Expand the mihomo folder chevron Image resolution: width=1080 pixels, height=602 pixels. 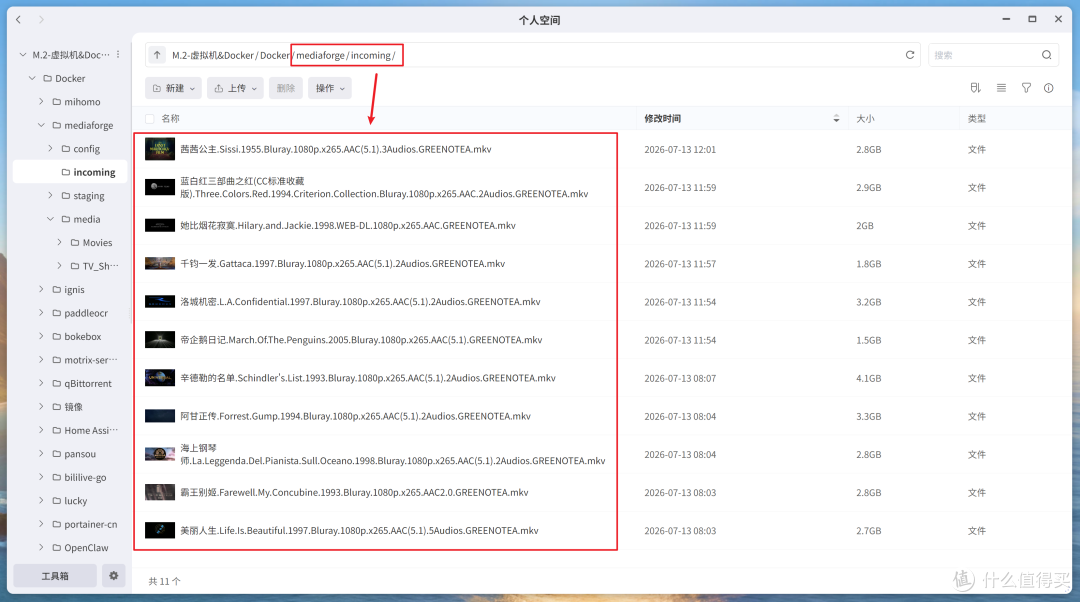tap(41, 102)
